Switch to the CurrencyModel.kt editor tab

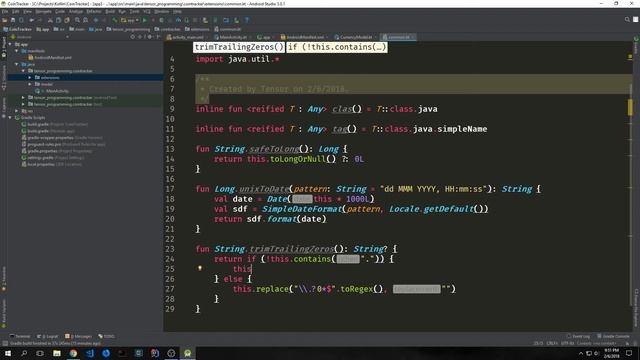(x=356, y=37)
